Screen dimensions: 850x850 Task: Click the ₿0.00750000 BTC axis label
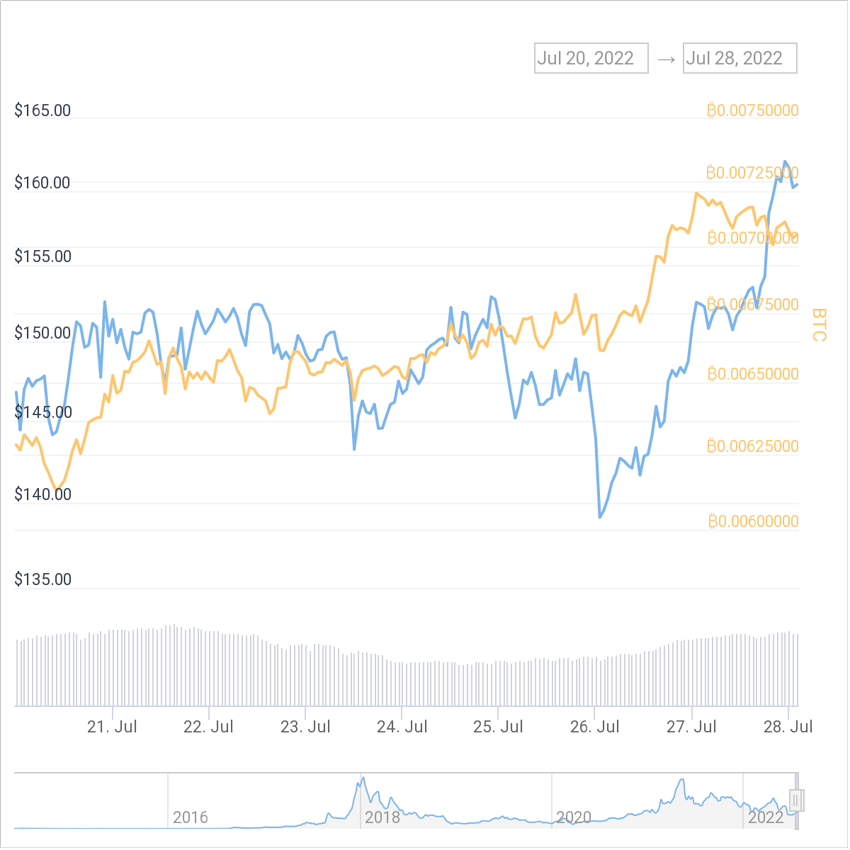752,110
